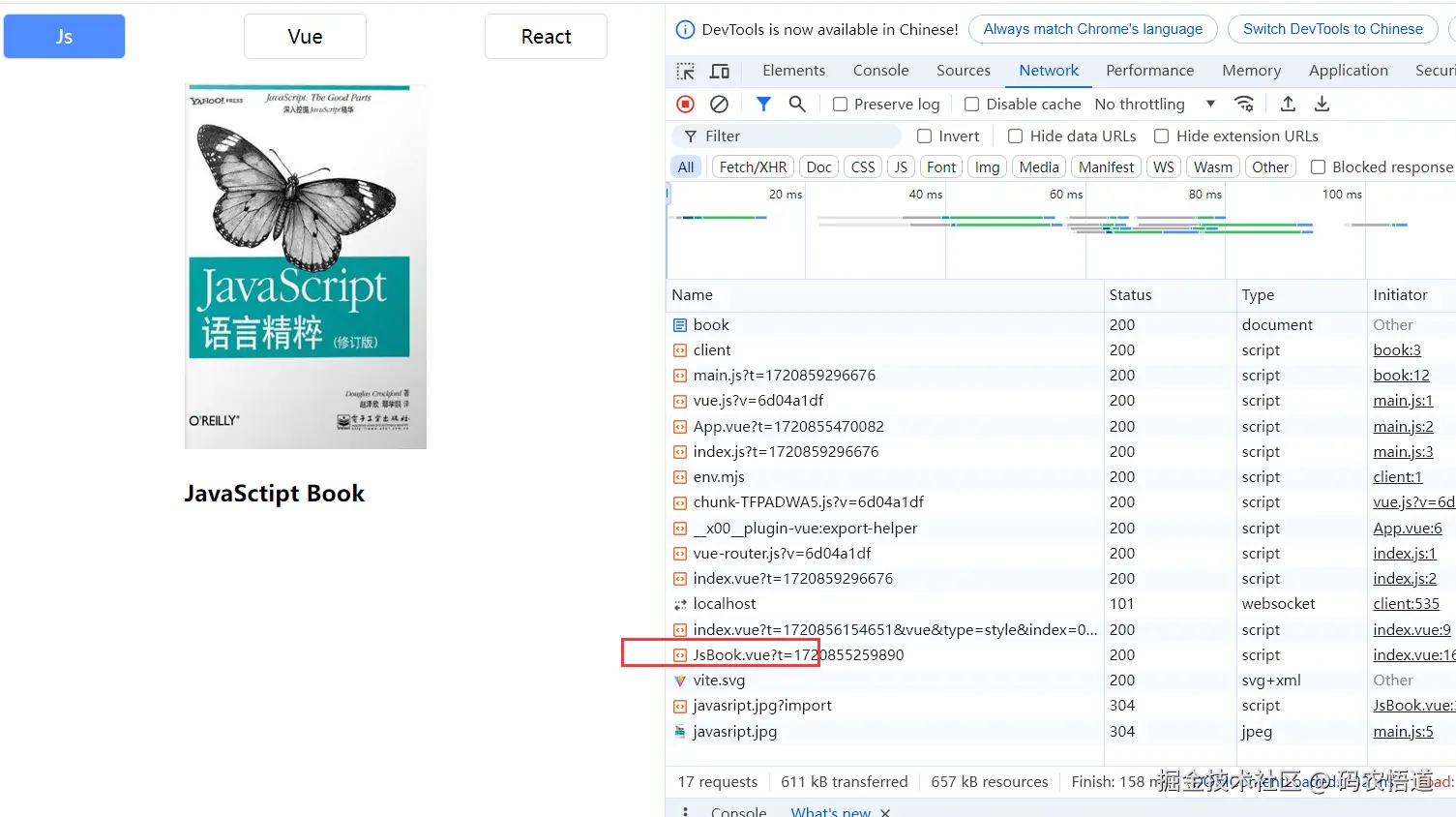Click Always match Chrome's language button
The width and height of the screenshot is (1456, 817).
pyautogui.click(x=1093, y=29)
